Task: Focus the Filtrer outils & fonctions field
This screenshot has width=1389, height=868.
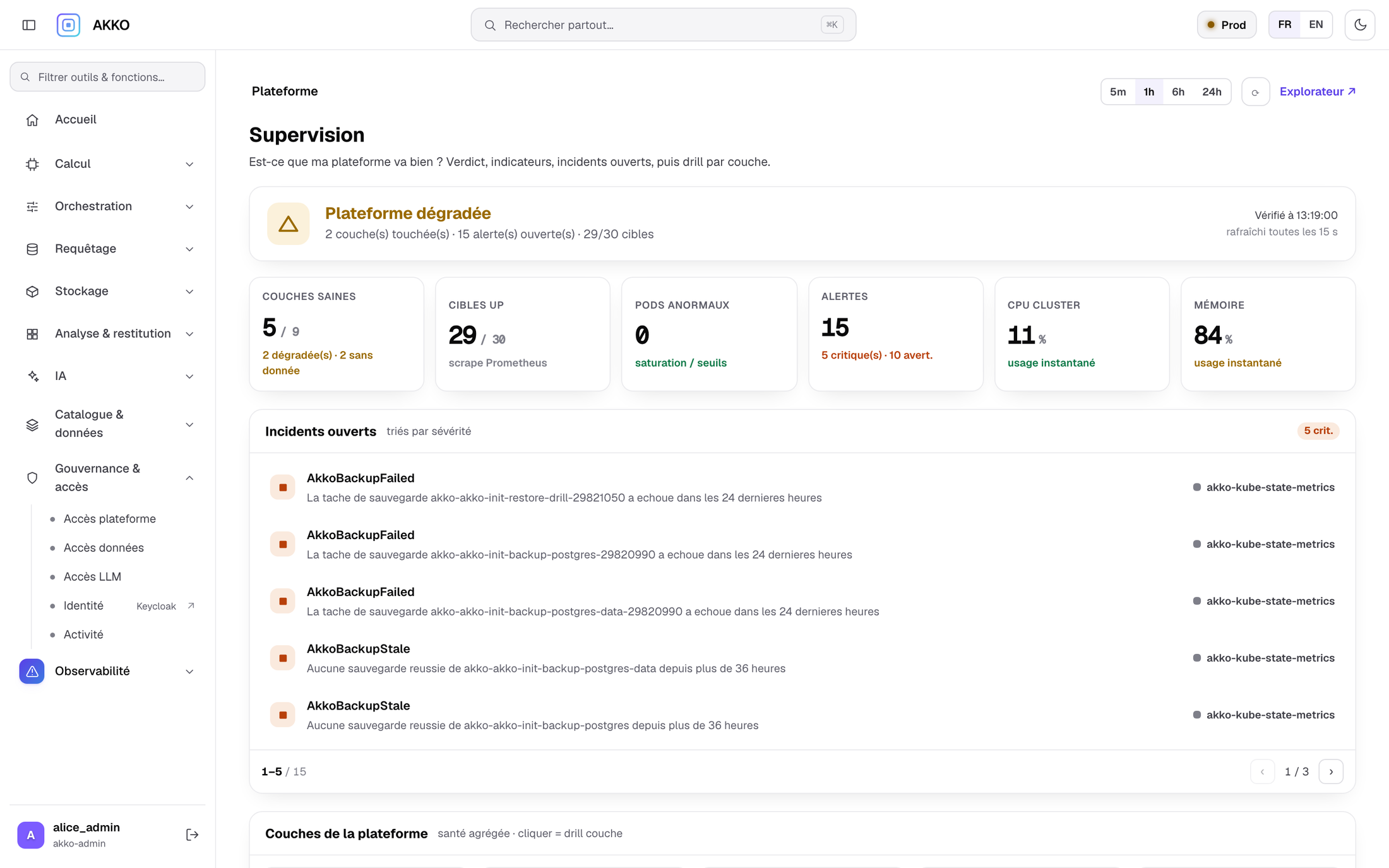Action: pyautogui.click(x=107, y=77)
